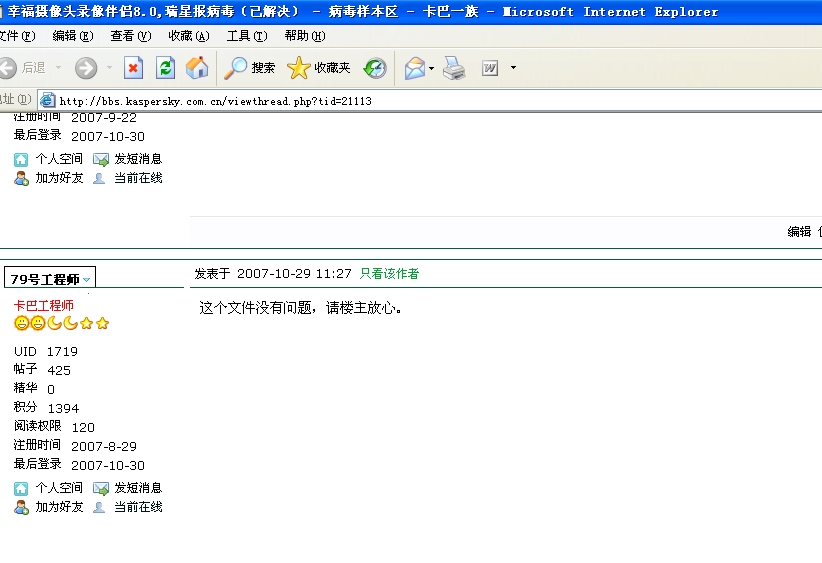The height and width of the screenshot is (563, 822).
Task: Refresh the page with green arrows icon
Action: 165,68
